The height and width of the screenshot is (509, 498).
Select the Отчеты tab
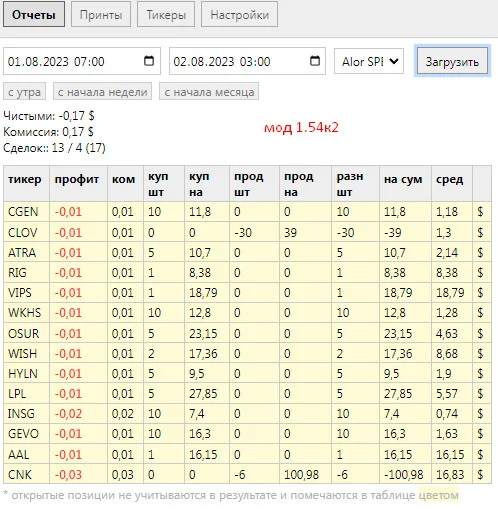coord(34,15)
